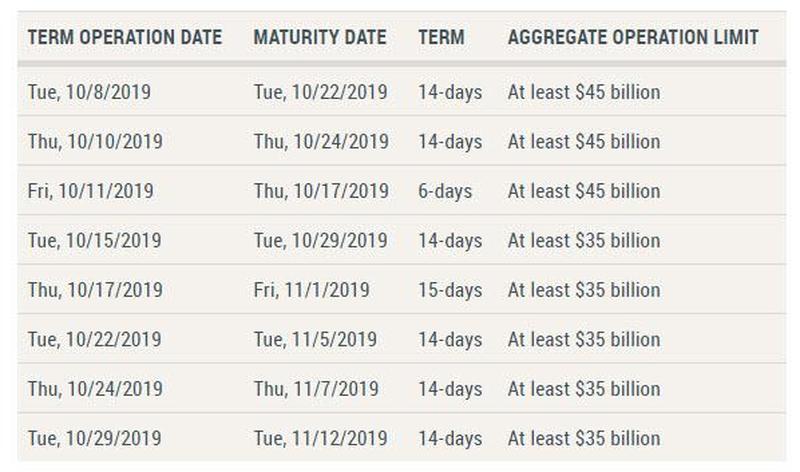Click the limit for the 10/29/2019 operation

pos(584,439)
